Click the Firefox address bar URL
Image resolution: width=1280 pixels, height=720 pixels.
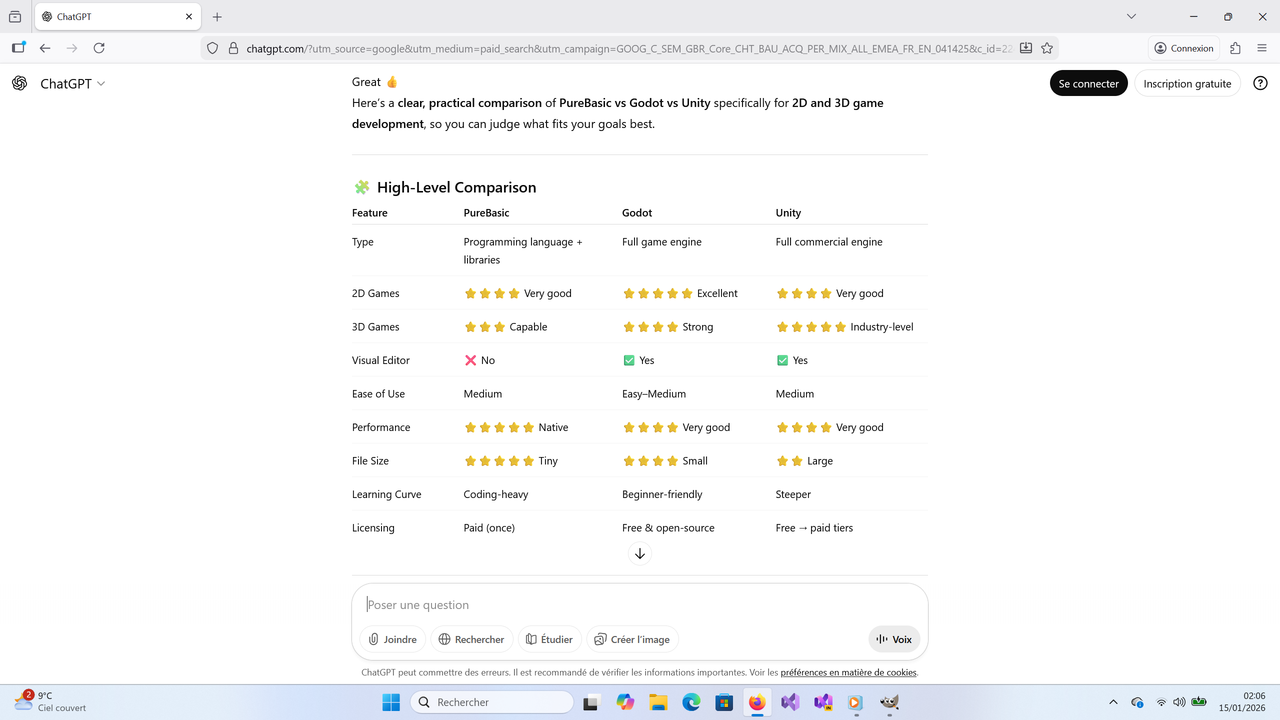click(629, 48)
